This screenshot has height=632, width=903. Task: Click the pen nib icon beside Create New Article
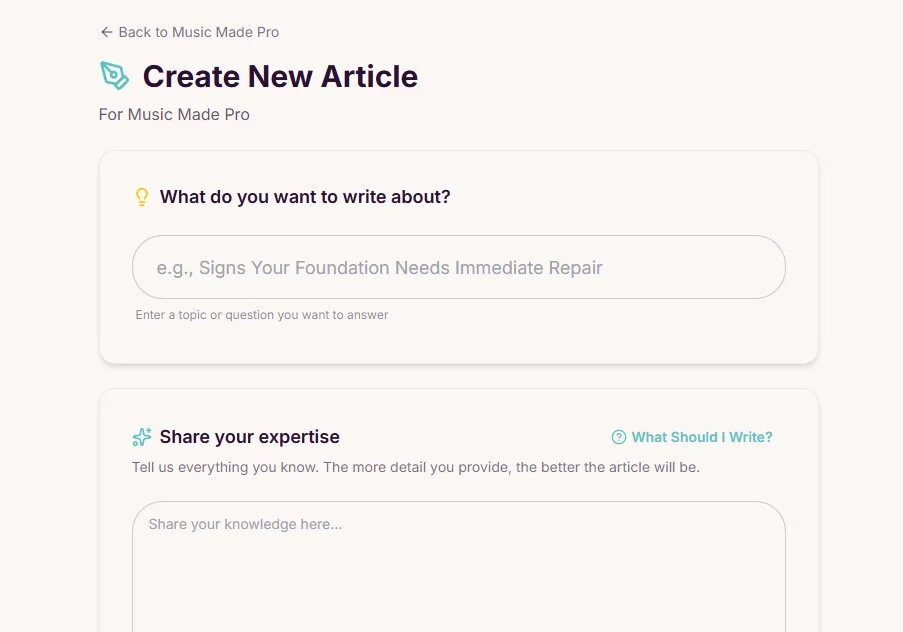[x=115, y=76]
